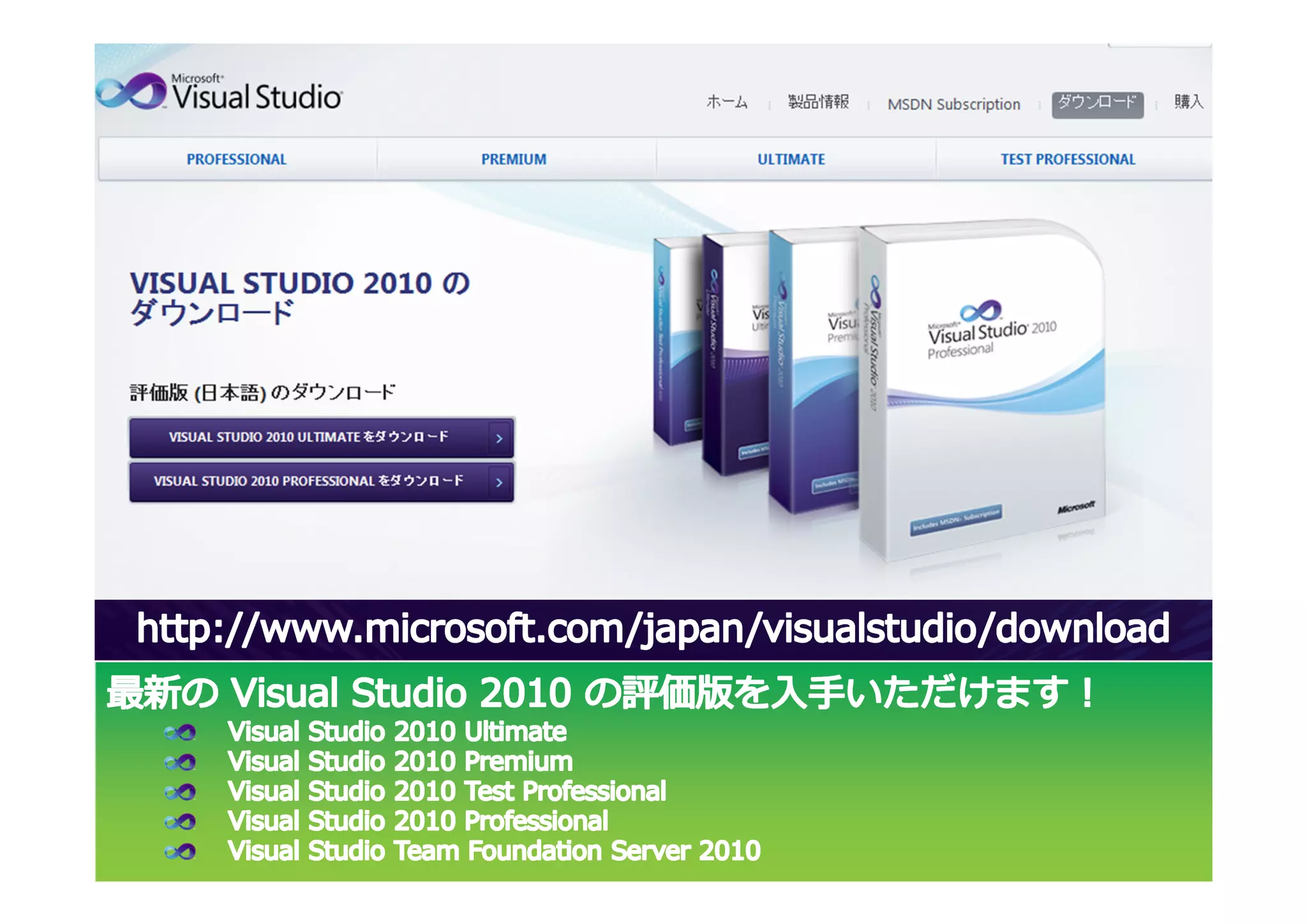The width and height of the screenshot is (1307, 924).
Task: Click MSDN Subscription navigation link
Action: [953, 104]
